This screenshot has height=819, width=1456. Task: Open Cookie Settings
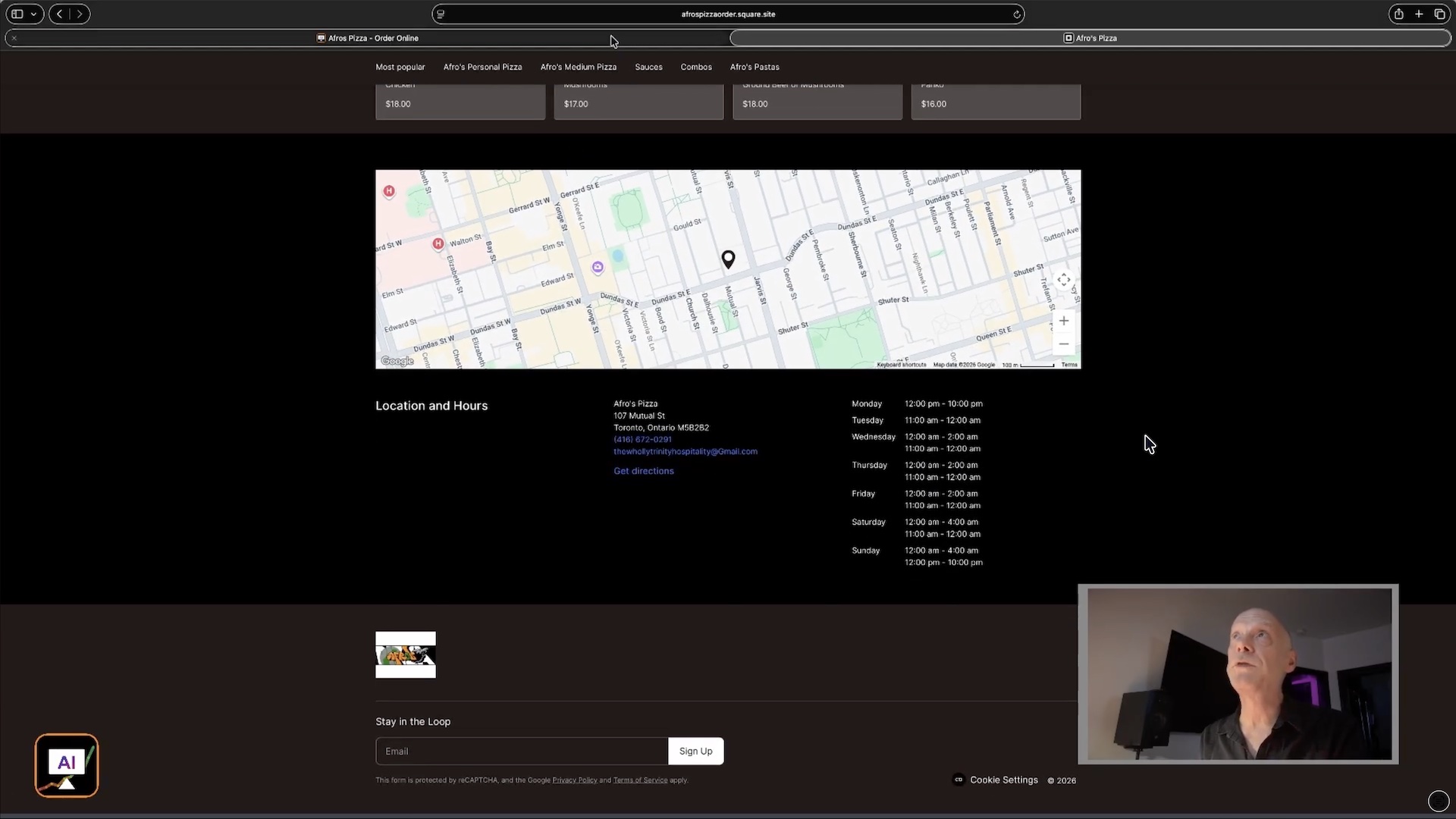coord(996,780)
